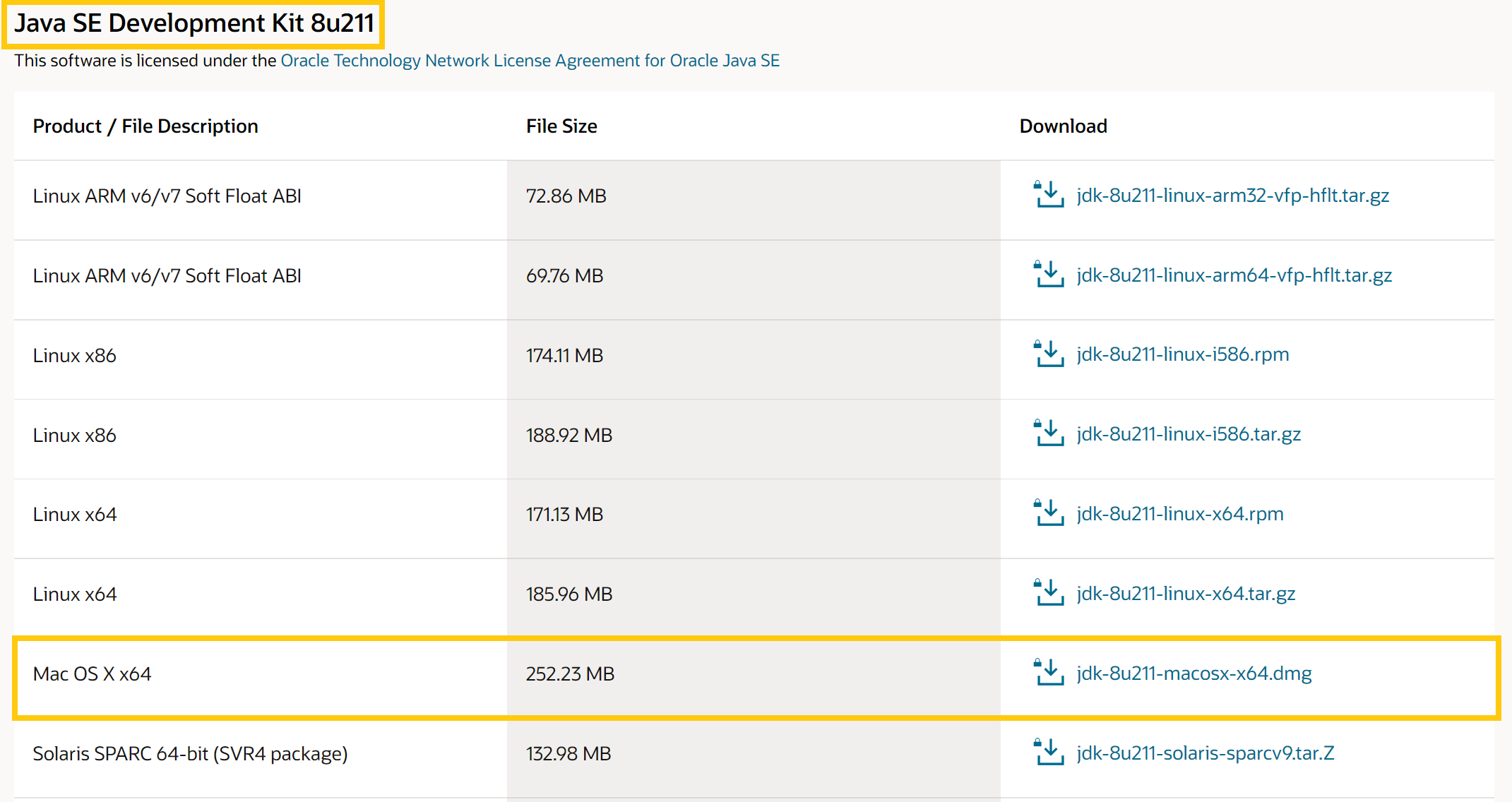Click download icon for jdk-8u211-linux-x64.rpm
Screen dimensions: 1512x802
coord(1049,513)
